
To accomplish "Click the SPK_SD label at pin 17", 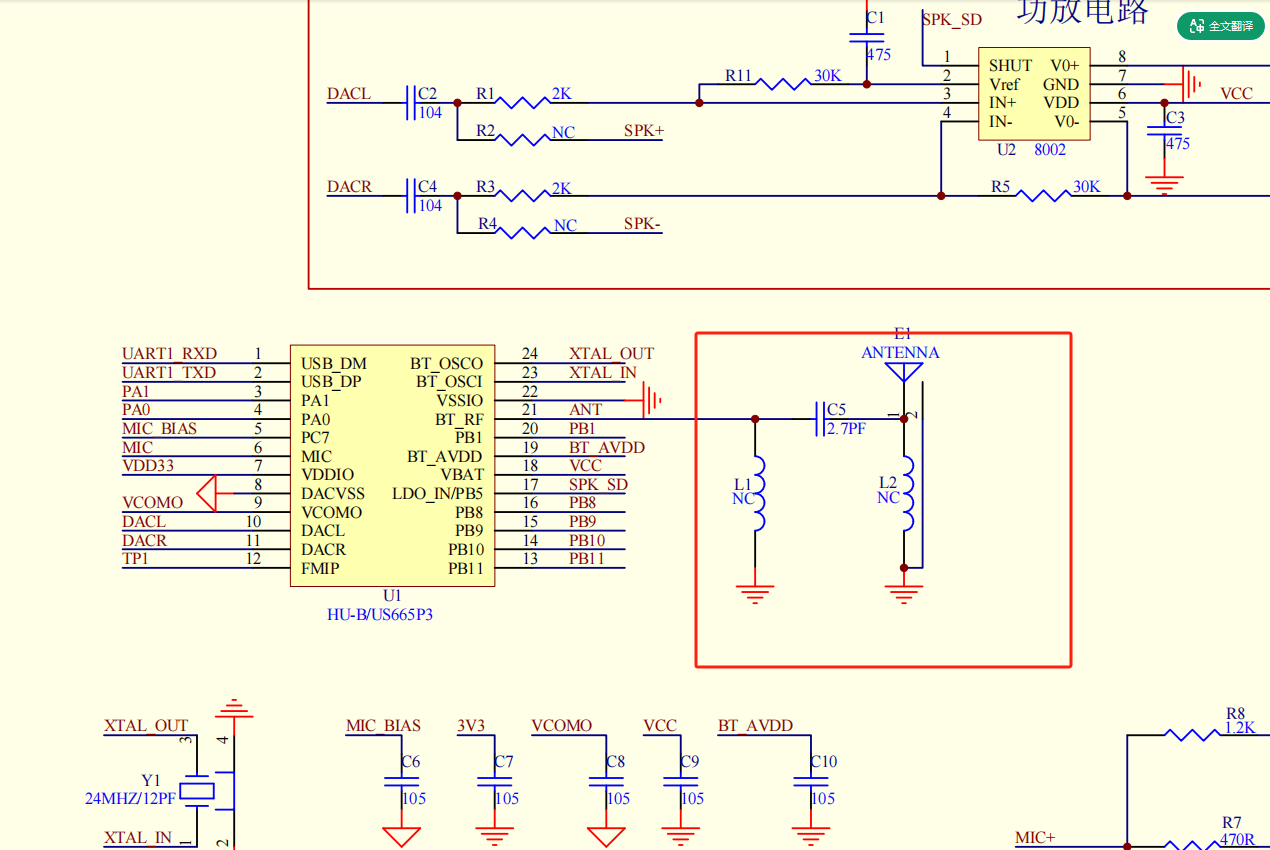I will click(x=598, y=485).
